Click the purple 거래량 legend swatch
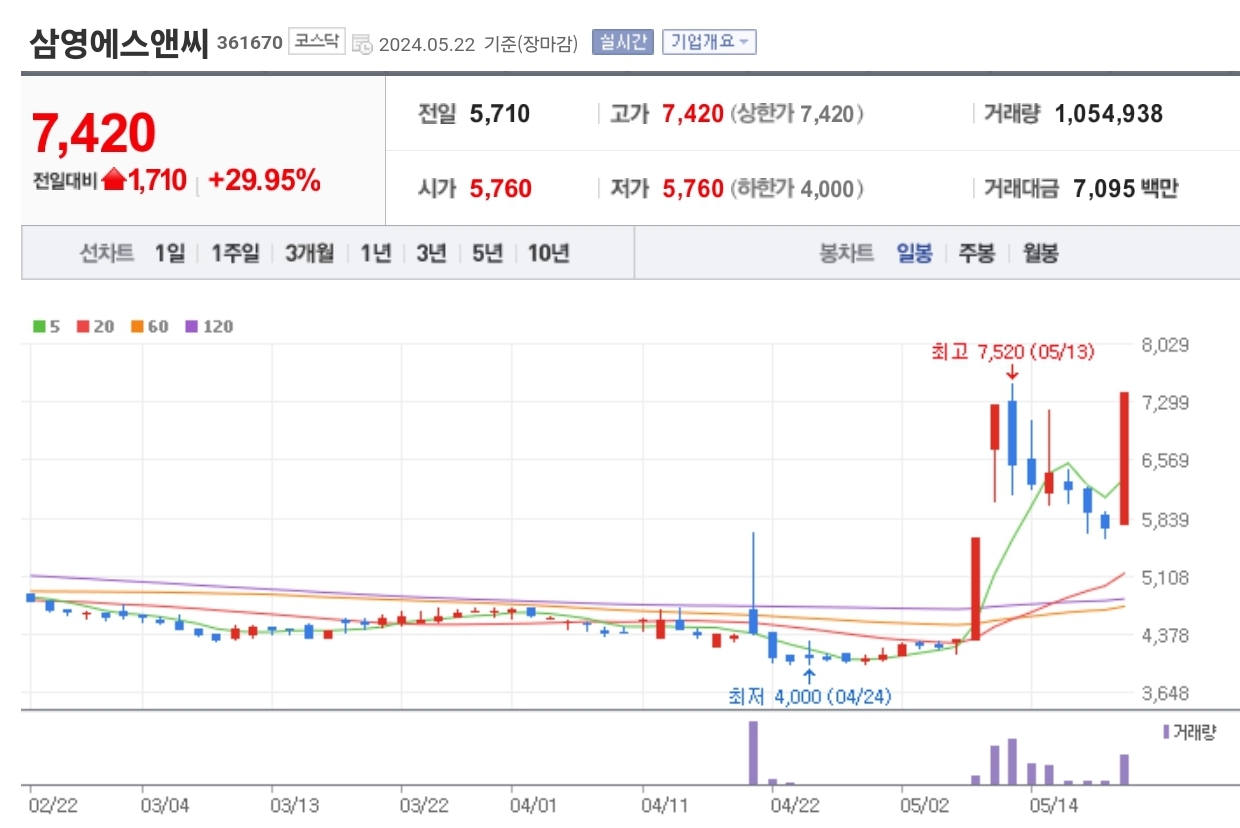Screen dimensions: 1240x828 [x=1166, y=732]
